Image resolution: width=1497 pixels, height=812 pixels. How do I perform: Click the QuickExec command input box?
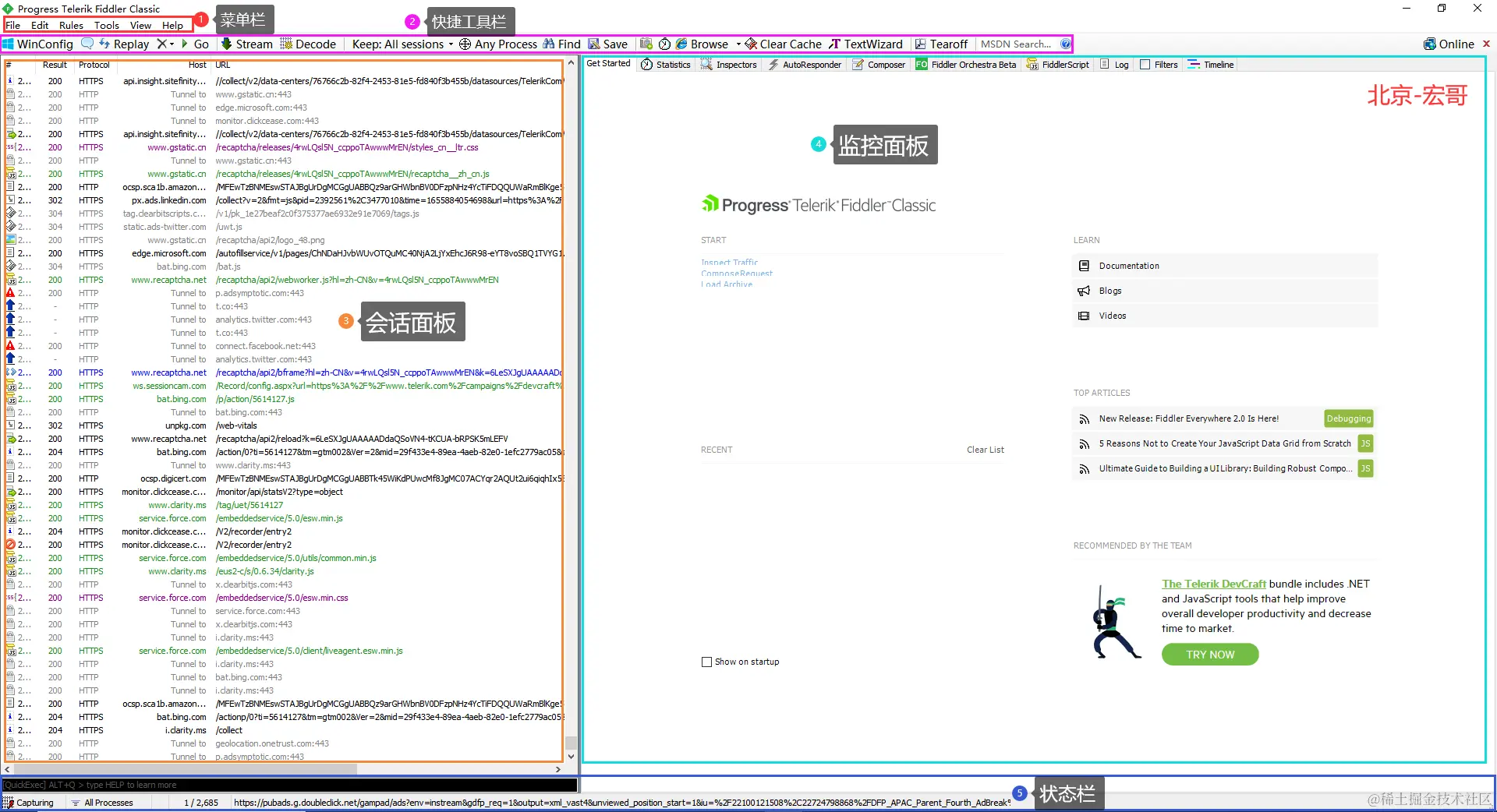[x=289, y=785]
